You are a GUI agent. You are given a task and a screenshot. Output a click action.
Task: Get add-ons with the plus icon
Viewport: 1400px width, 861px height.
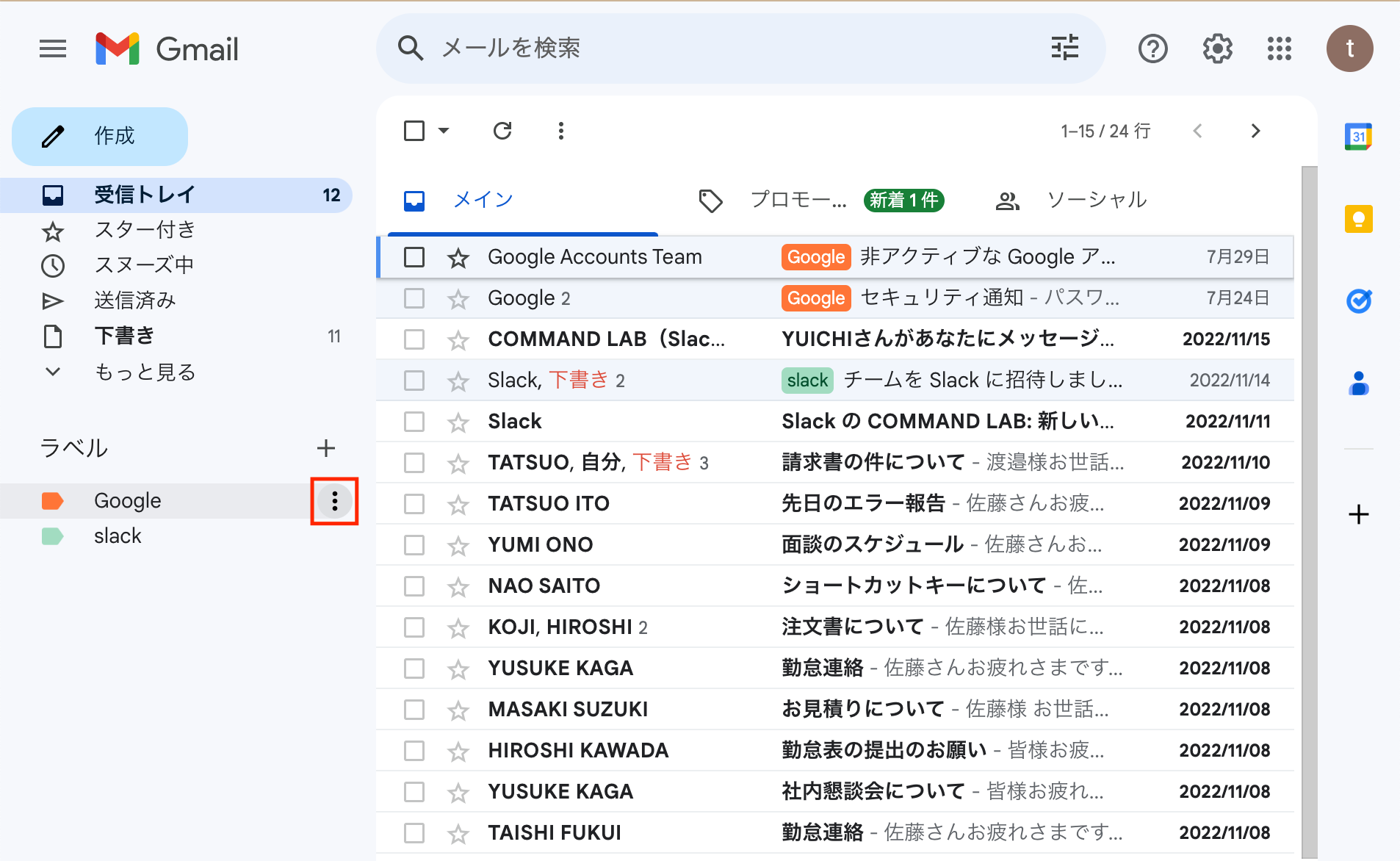(x=1359, y=514)
